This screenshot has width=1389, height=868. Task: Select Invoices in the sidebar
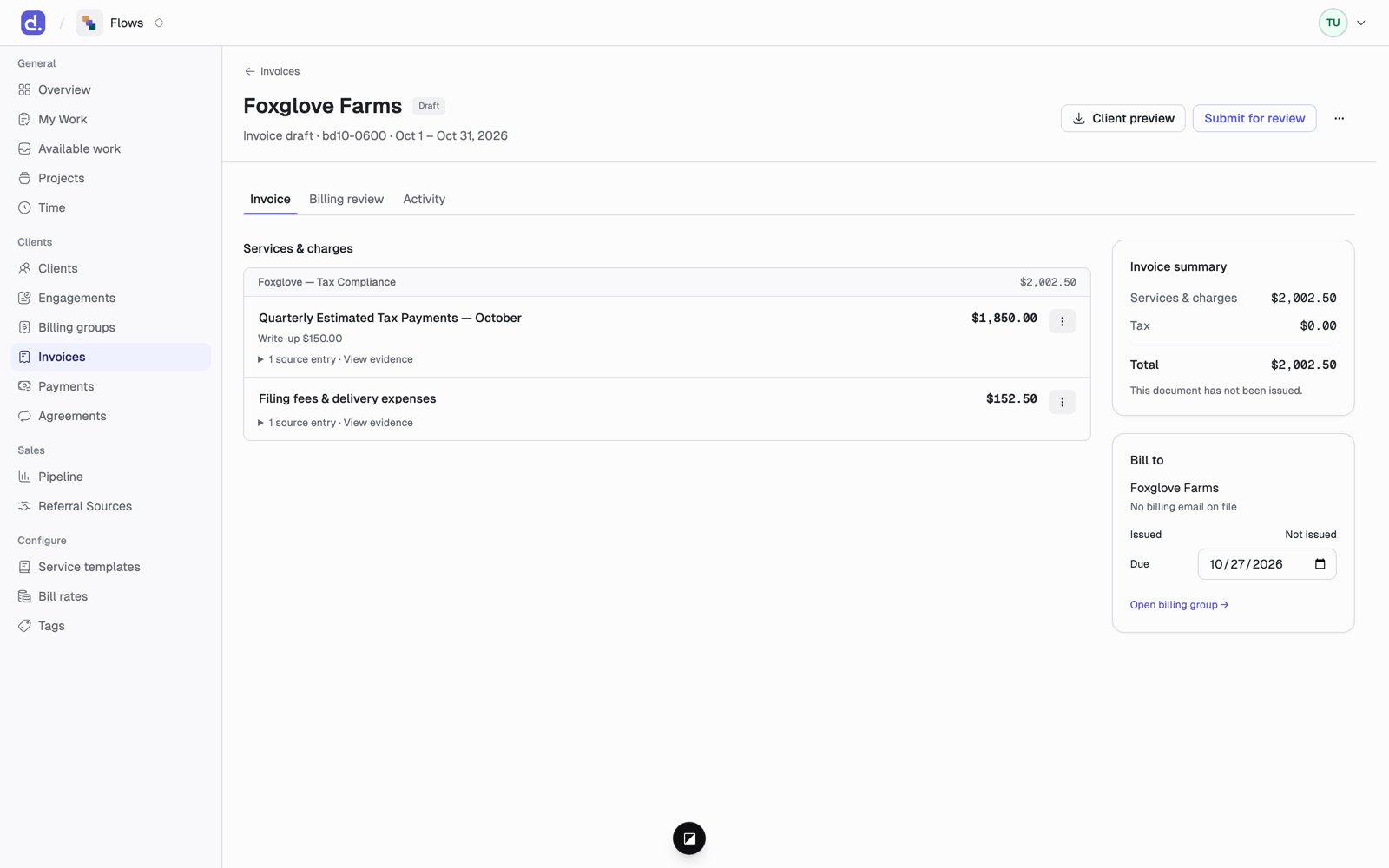coord(110,357)
